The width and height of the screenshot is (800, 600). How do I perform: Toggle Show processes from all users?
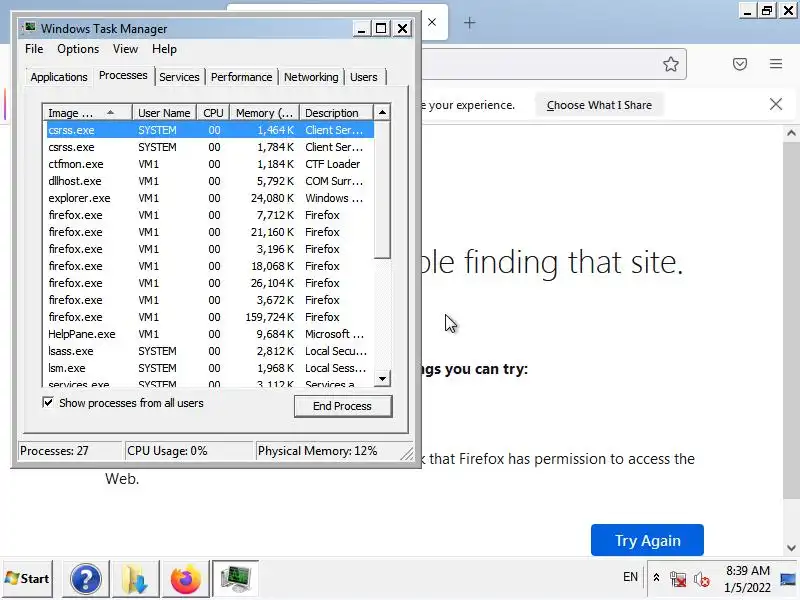[48, 403]
